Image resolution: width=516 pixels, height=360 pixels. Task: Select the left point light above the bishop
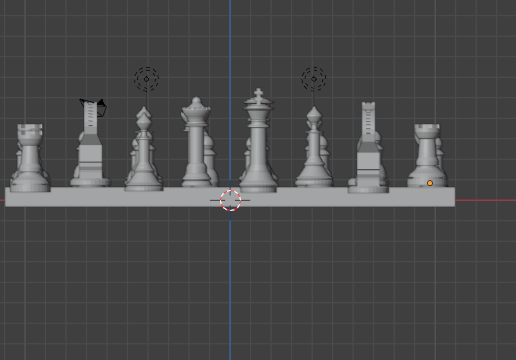[147, 79]
